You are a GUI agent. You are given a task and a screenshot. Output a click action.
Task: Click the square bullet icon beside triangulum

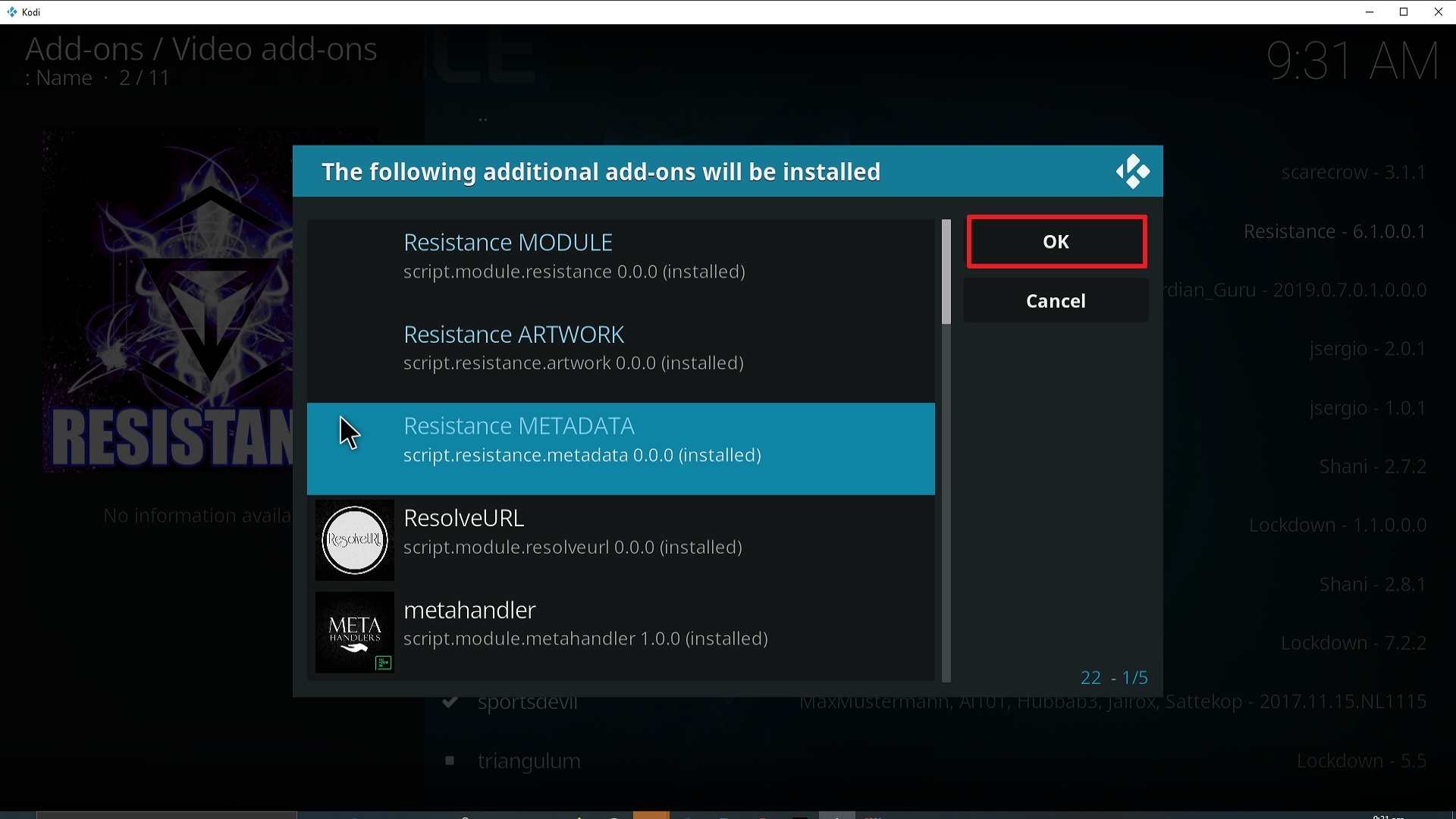[x=450, y=760]
